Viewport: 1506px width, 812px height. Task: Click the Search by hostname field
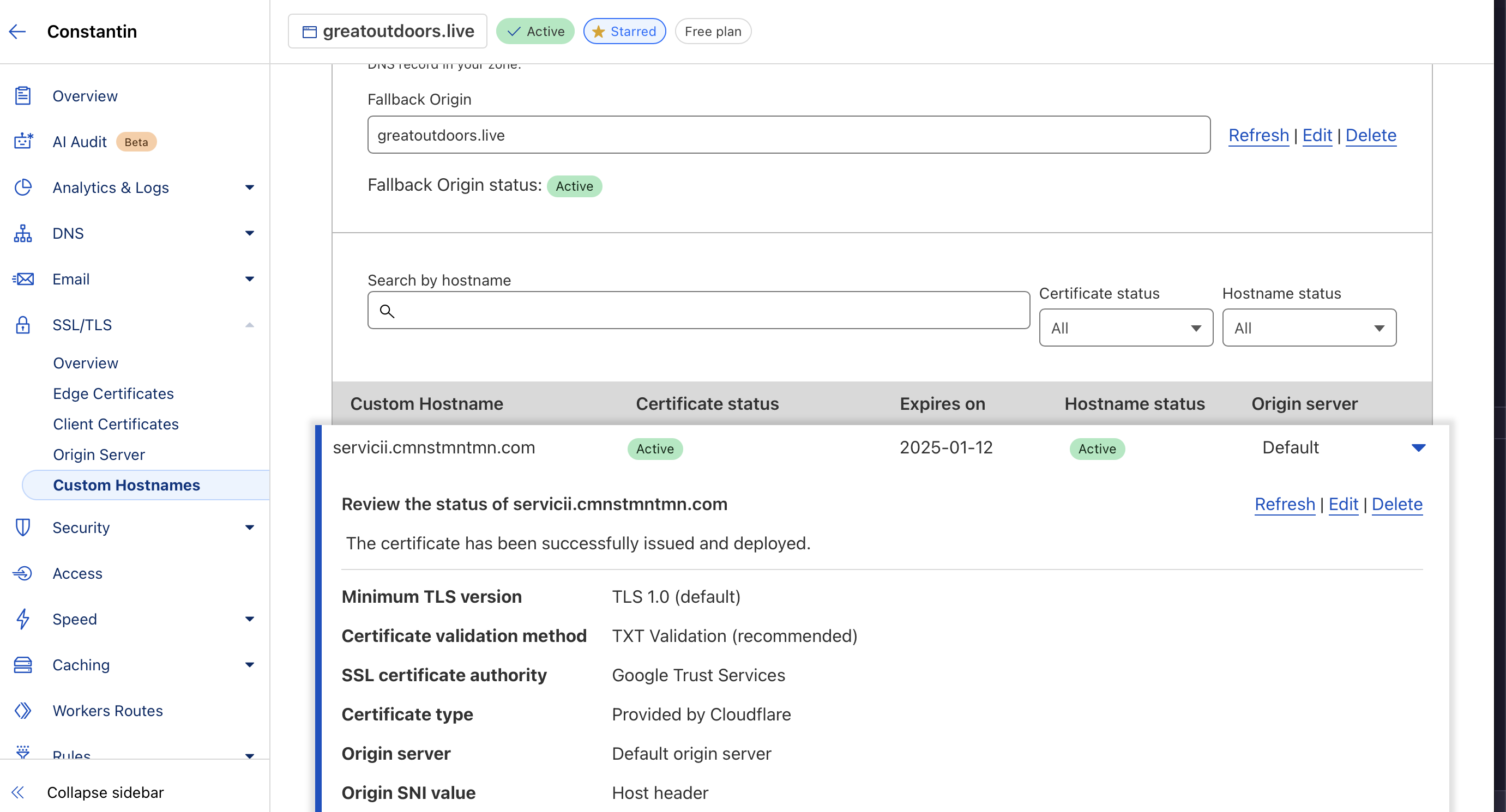coord(698,311)
